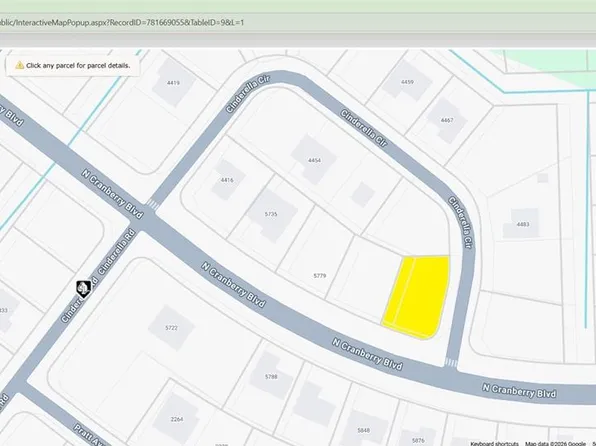Click the browser address bar URL
The height and width of the screenshot is (446, 596).
(x=122, y=22)
